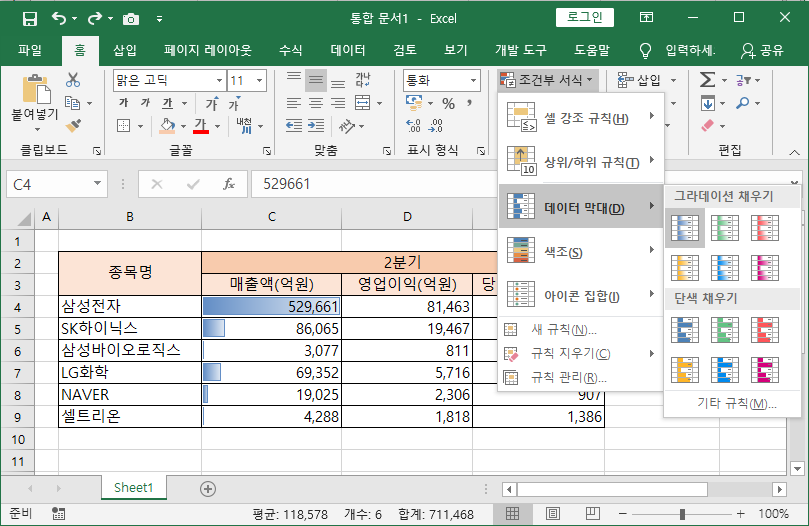Toggle italic formatting button
Screen dimensions: 809x526
[x=145, y=103]
